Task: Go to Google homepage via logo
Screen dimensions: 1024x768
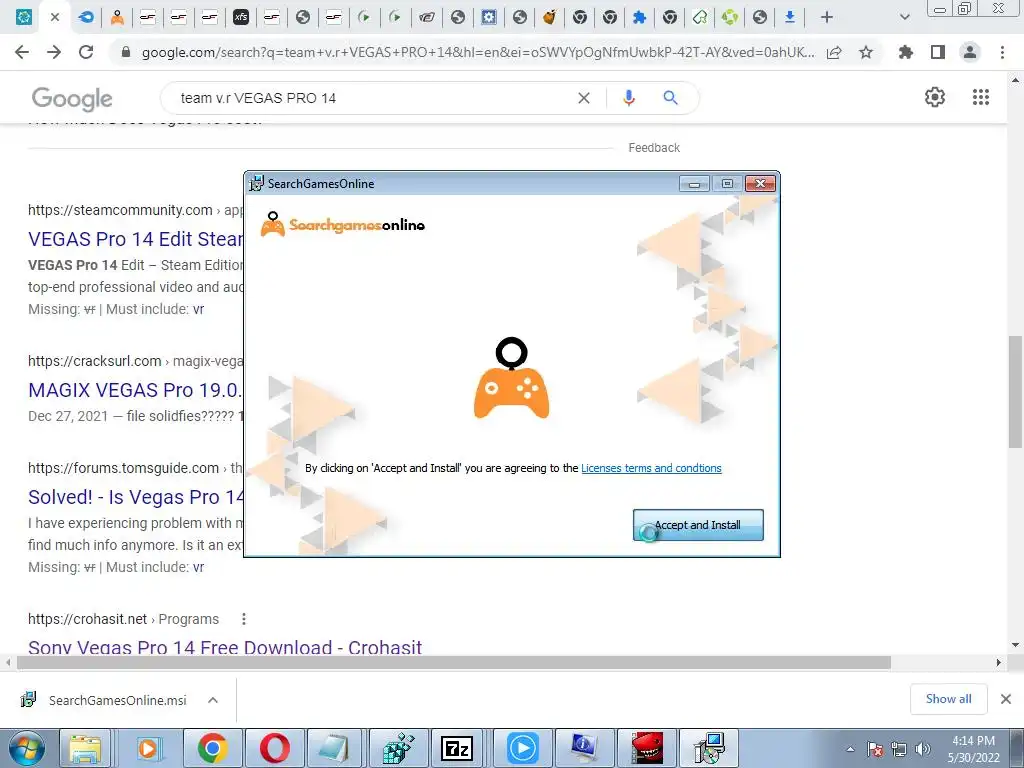Action: pos(72,99)
